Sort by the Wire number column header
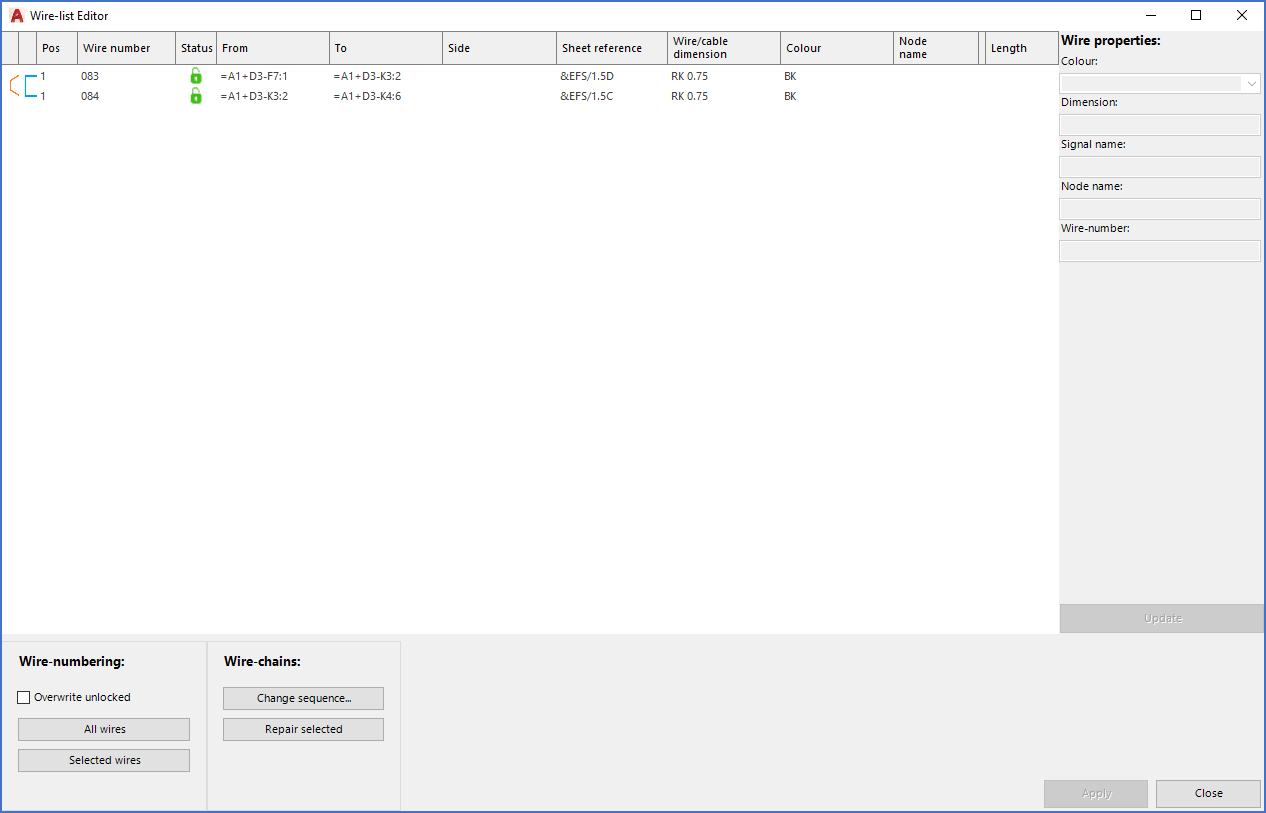The width and height of the screenshot is (1266, 813). click(126, 48)
